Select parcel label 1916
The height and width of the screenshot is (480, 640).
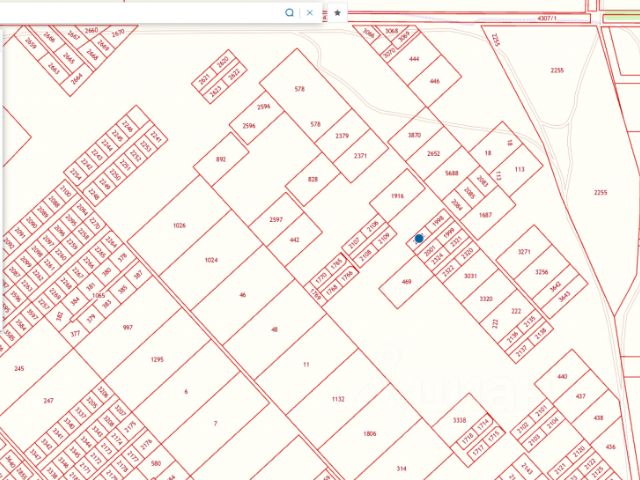397,196
